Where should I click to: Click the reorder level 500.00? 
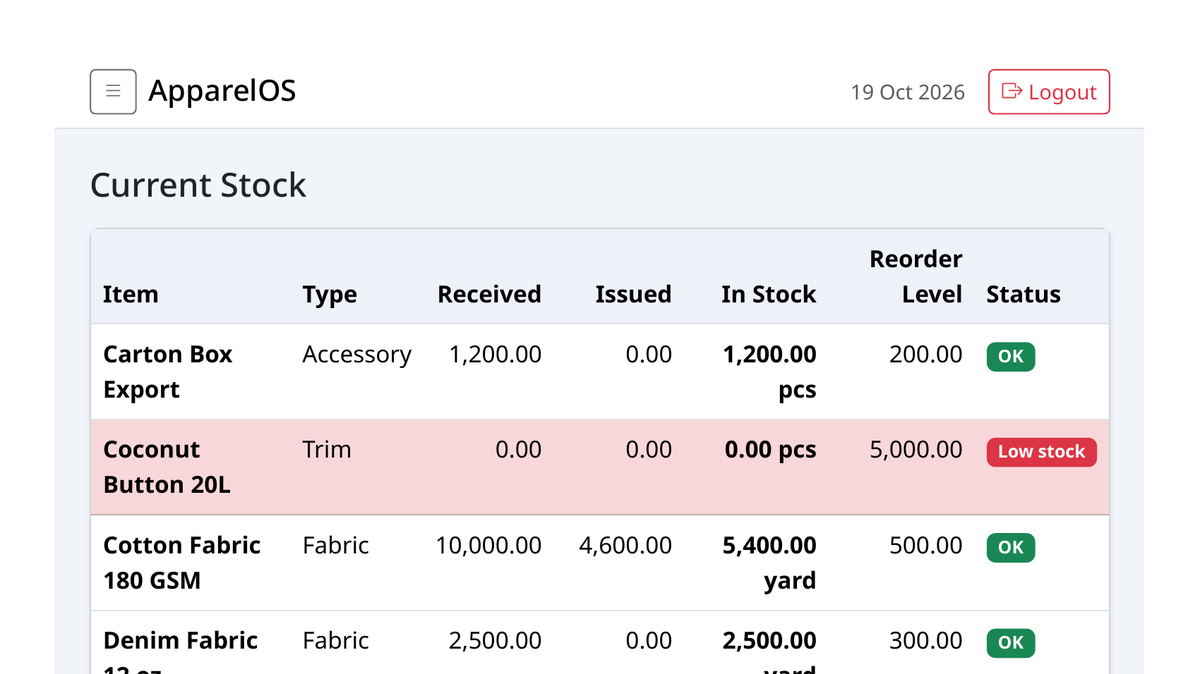click(x=926, y=545)
